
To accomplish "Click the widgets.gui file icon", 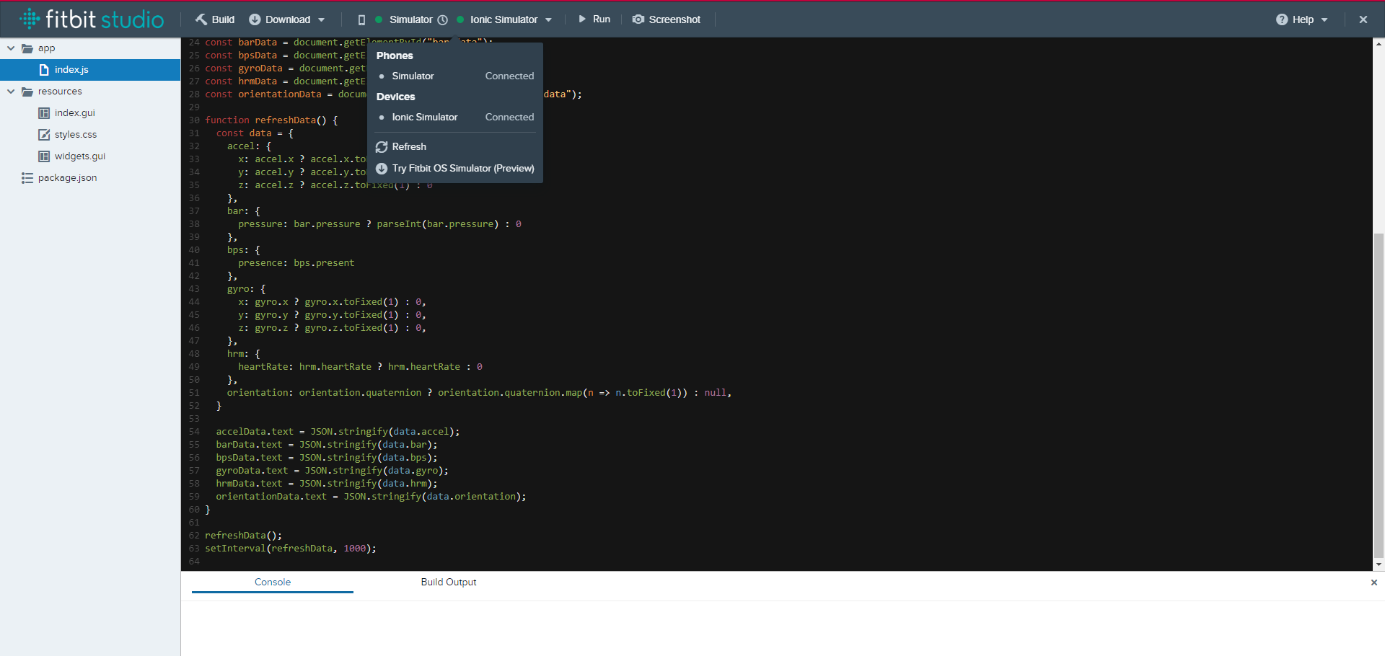I will (x=44, y=156).
